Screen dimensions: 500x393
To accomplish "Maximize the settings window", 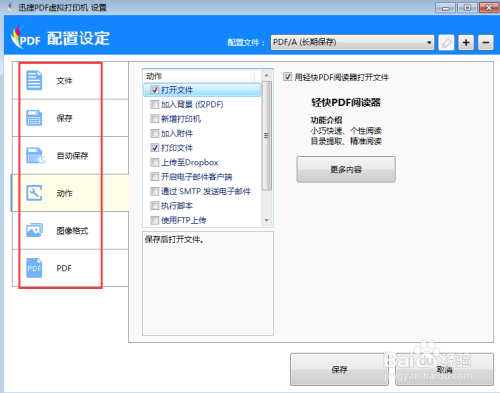I will (467, 8).
